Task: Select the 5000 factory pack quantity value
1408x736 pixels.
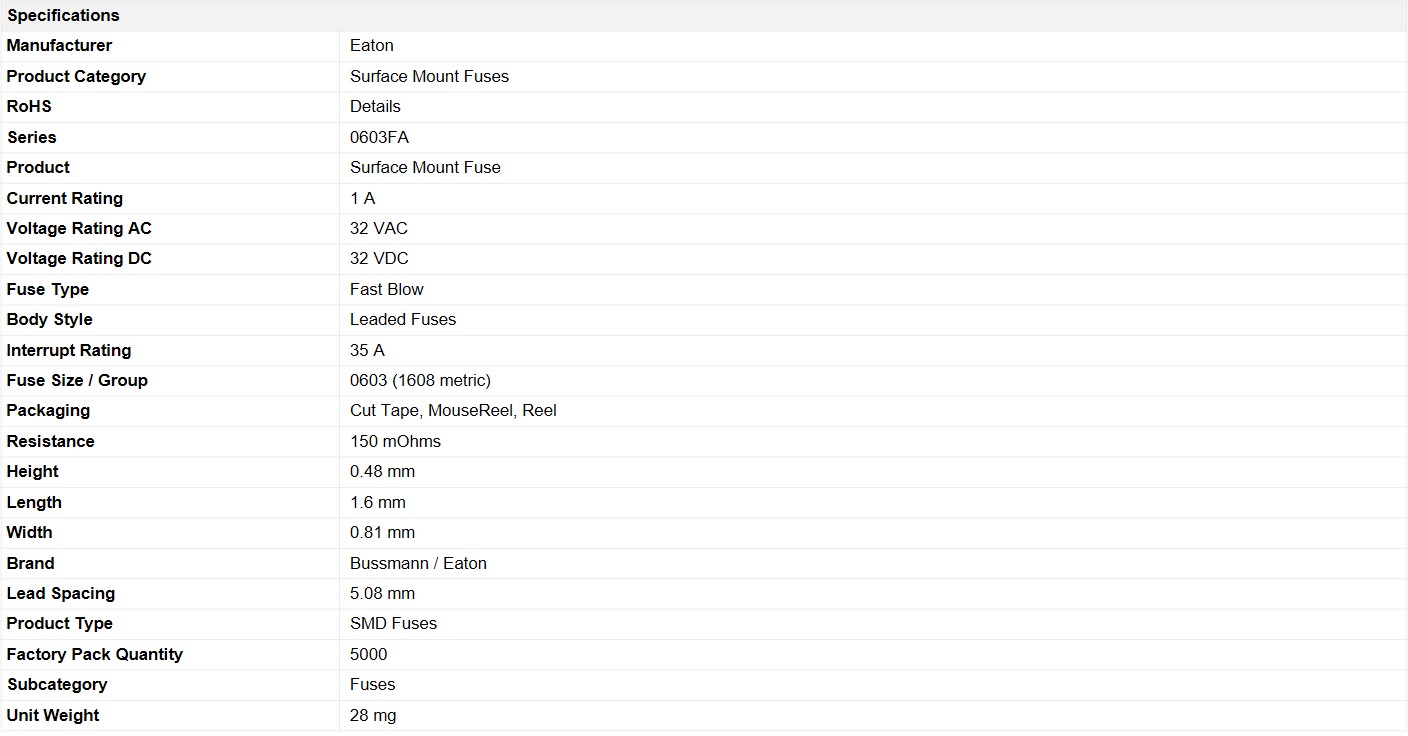Action: coord(369,654)
